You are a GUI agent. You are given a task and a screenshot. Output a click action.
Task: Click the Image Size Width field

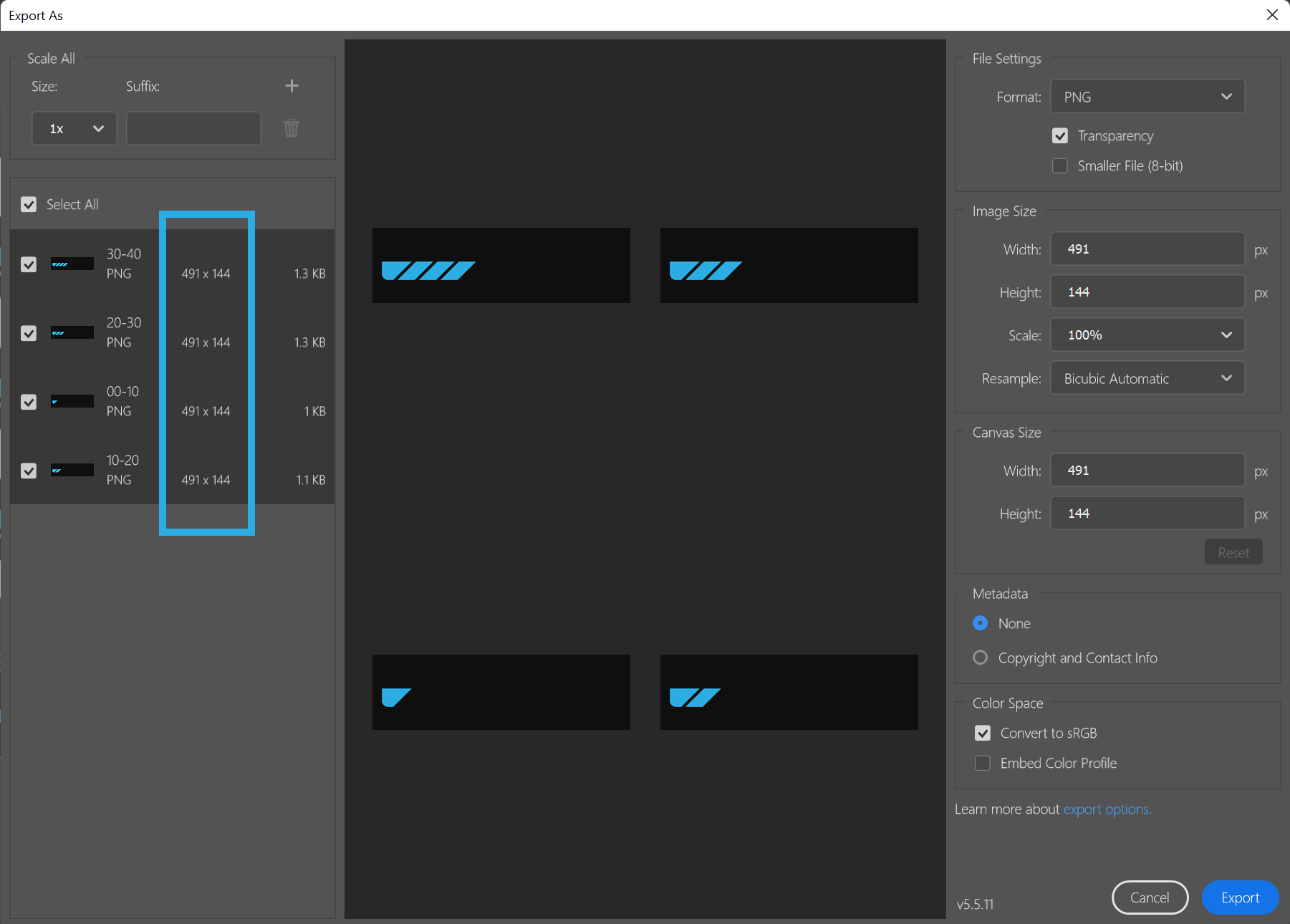pyautogui.click(x=1147, y=249)
